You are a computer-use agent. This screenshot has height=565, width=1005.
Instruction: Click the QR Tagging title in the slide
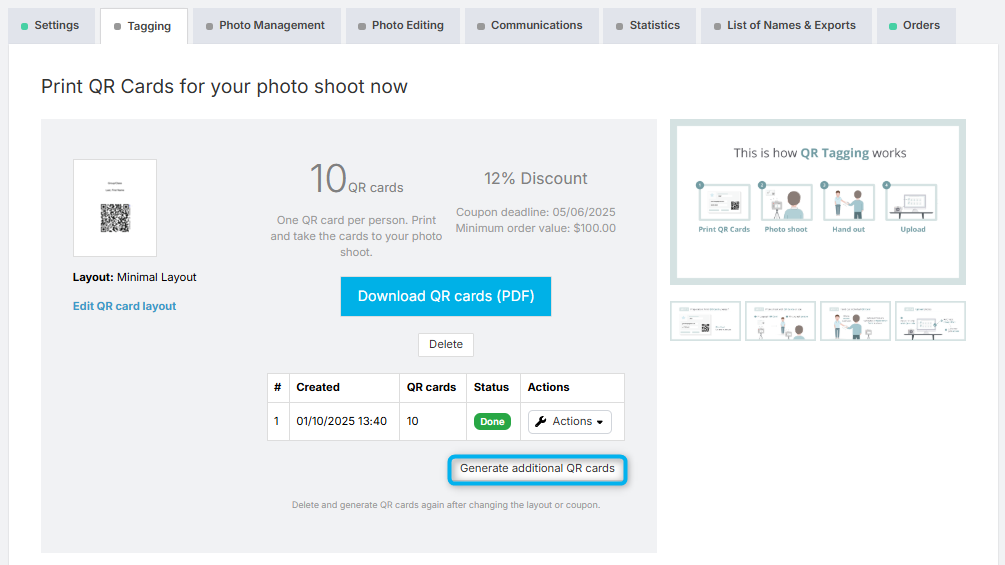(835, 153)
